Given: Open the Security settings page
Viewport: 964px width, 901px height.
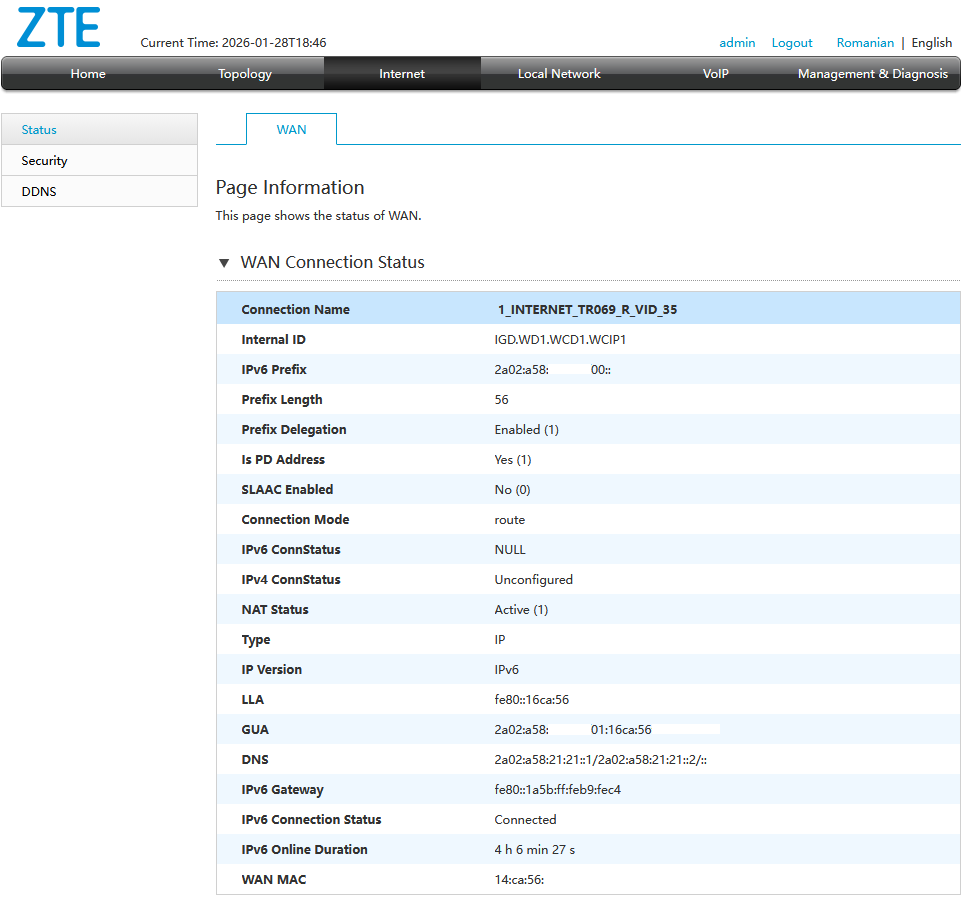Looking at the screenshot, I should pos(44,160).
